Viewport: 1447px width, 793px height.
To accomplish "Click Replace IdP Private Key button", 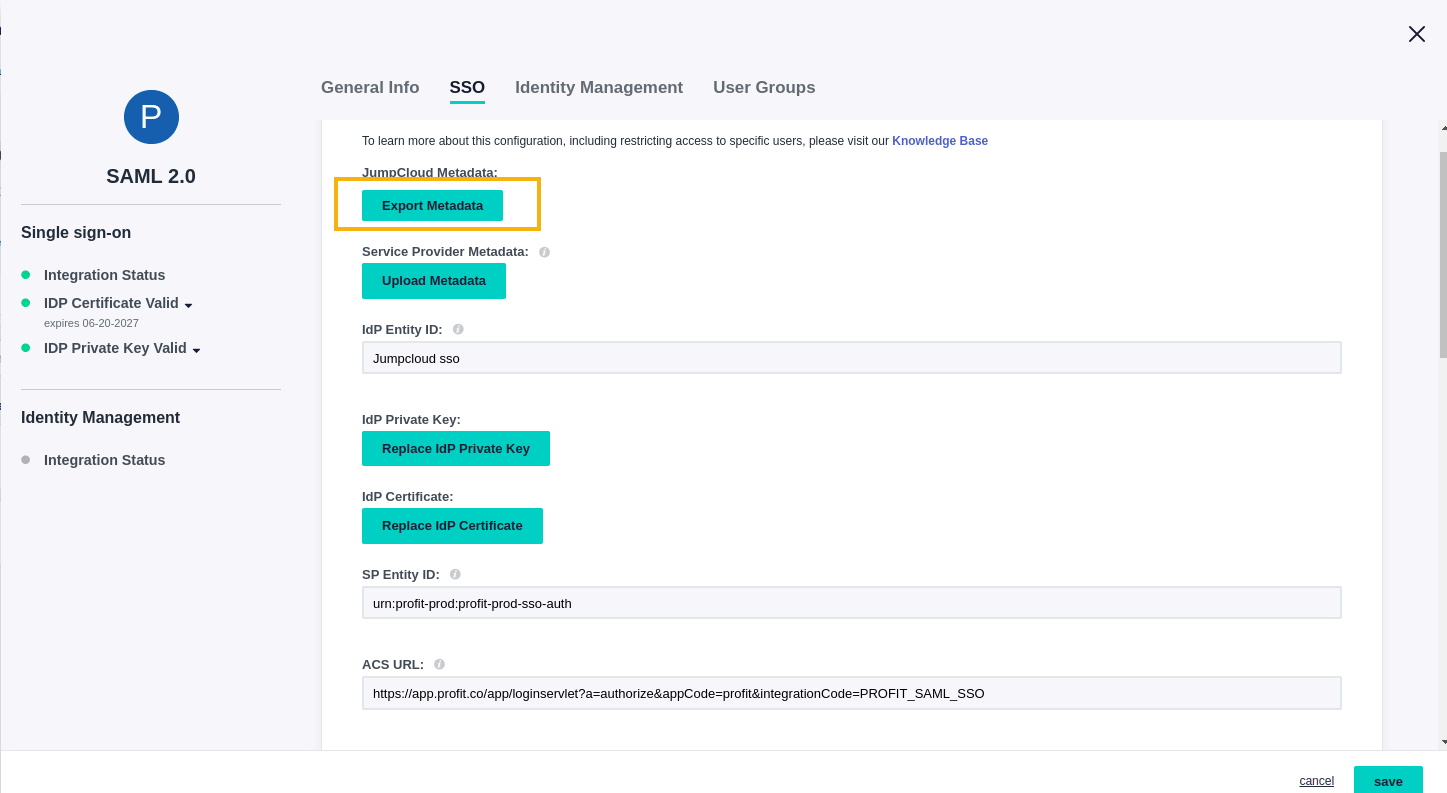I will [x=456, y=448].
